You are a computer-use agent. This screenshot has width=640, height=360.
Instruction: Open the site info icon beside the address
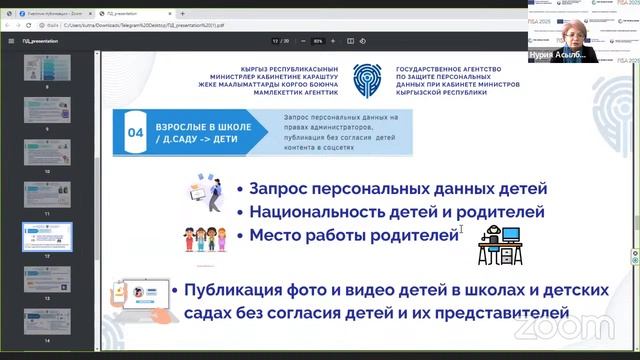42,25
